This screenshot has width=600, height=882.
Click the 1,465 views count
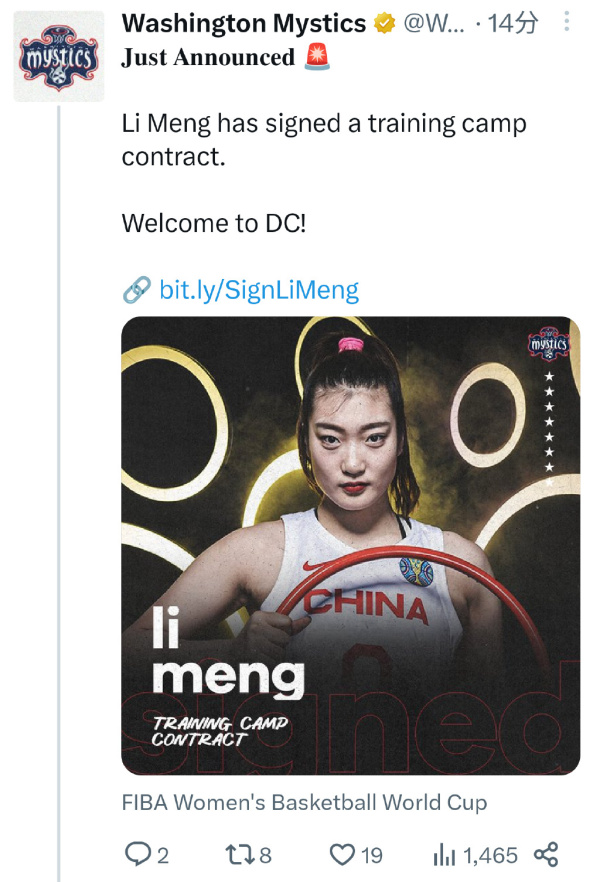[x=491, y=854]
